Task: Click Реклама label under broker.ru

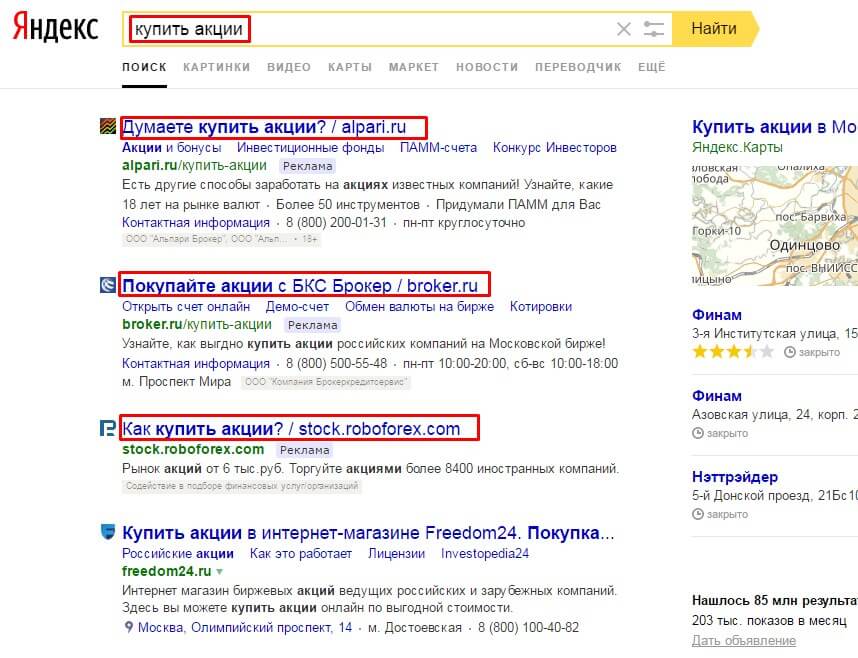Action: [x=312, y=325]
